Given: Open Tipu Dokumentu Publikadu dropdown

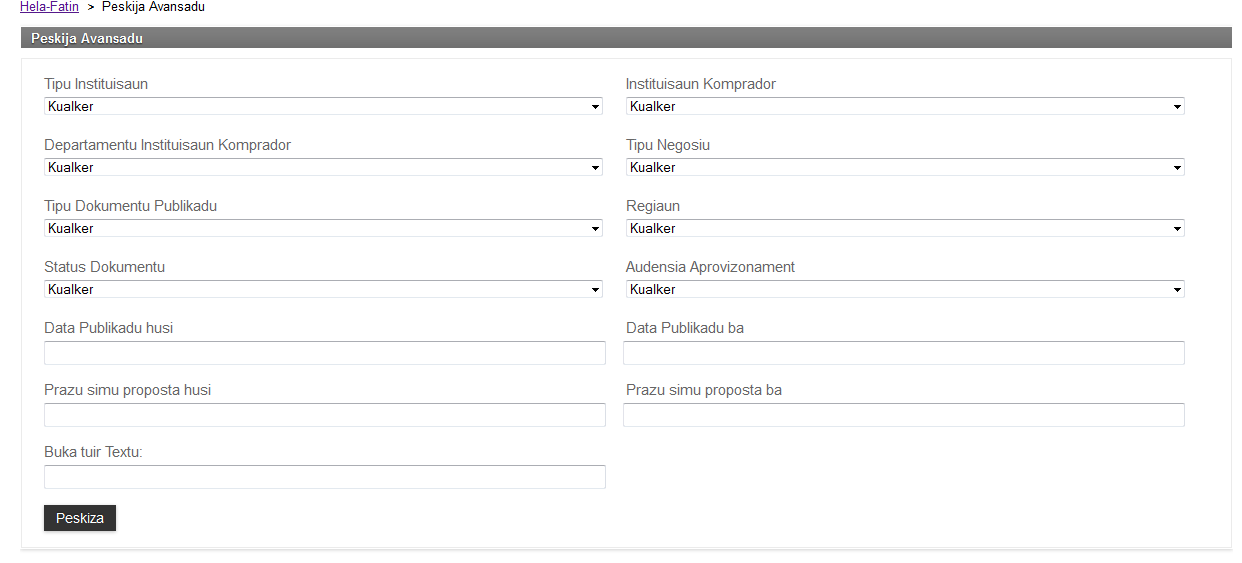Looking at the screenshot, I should coord(323,228).
